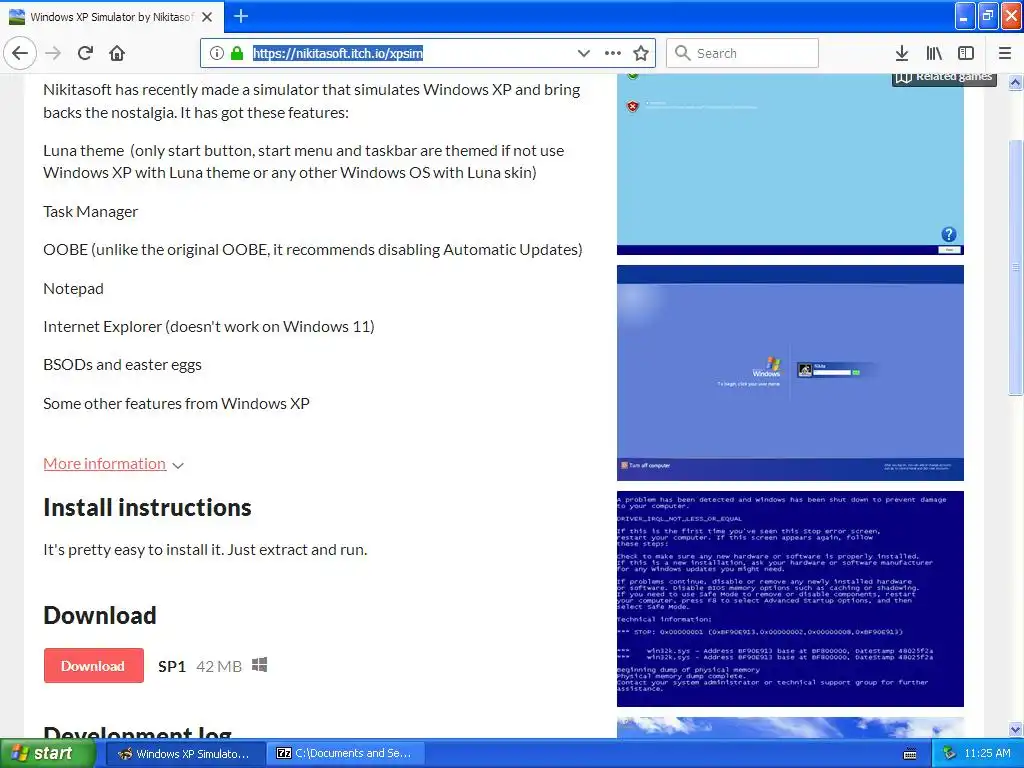Open the page actions three-dot menu
This screenshot has height=768, width=1024.
click(613, 53)
